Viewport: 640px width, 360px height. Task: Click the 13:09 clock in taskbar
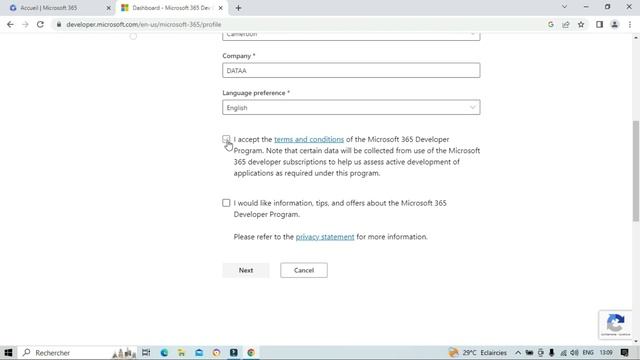click(606, 353)
